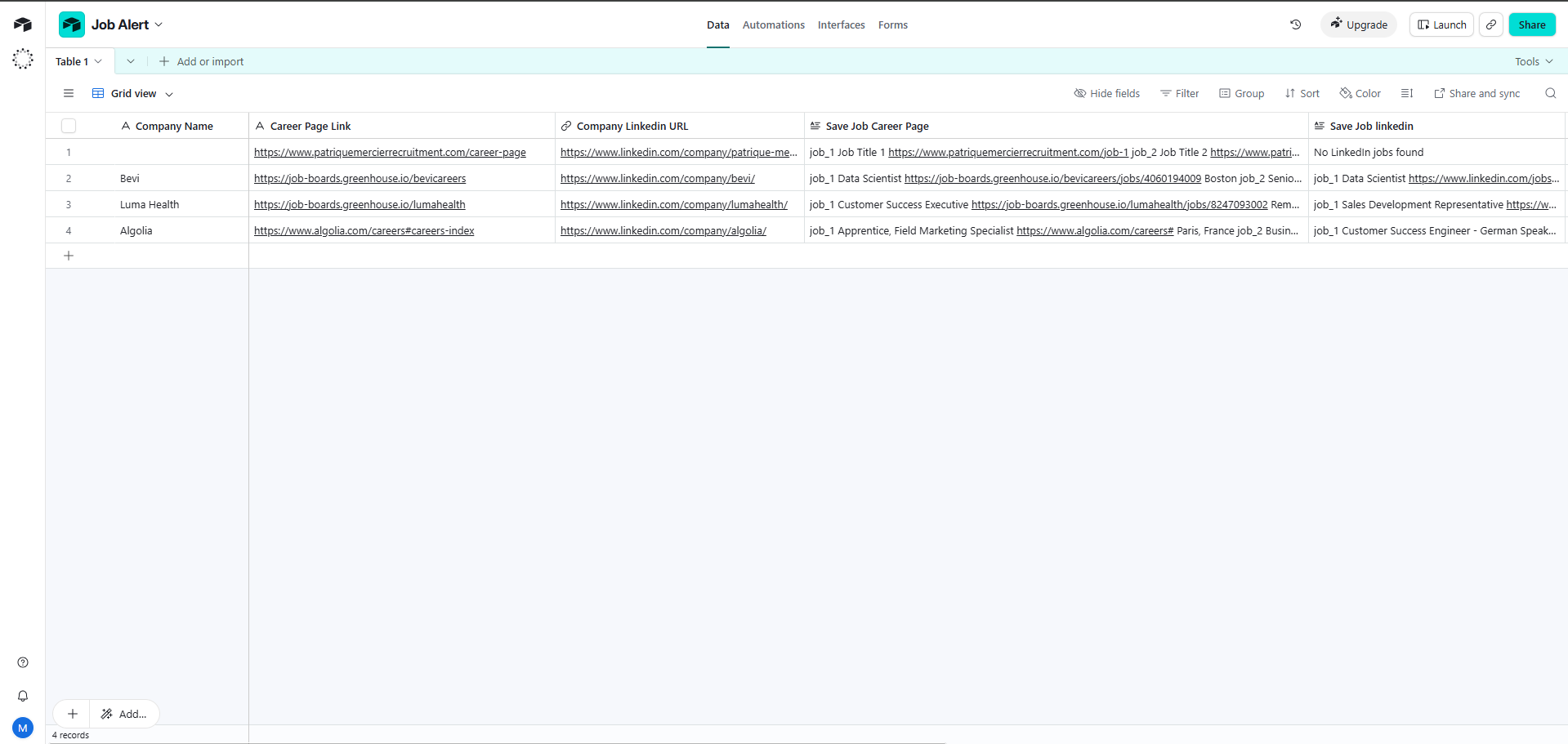Click the search icon in the toolbar
1568x744 pixels.
pos(1550,93)
